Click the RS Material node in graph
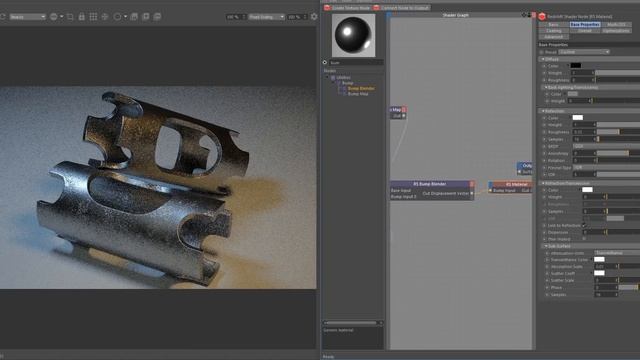640x360 pixels. pyautogui.click(x=510, y=187)
